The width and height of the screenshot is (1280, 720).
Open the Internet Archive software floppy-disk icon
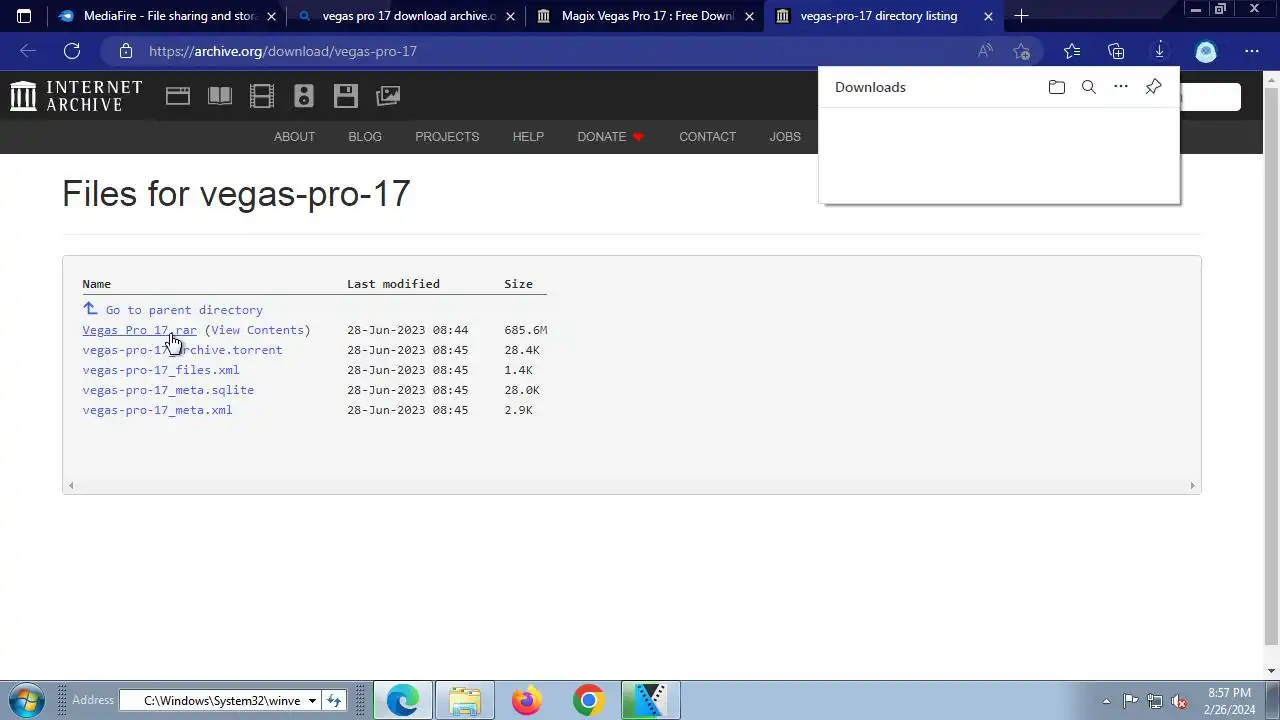(x=346, y=96)
